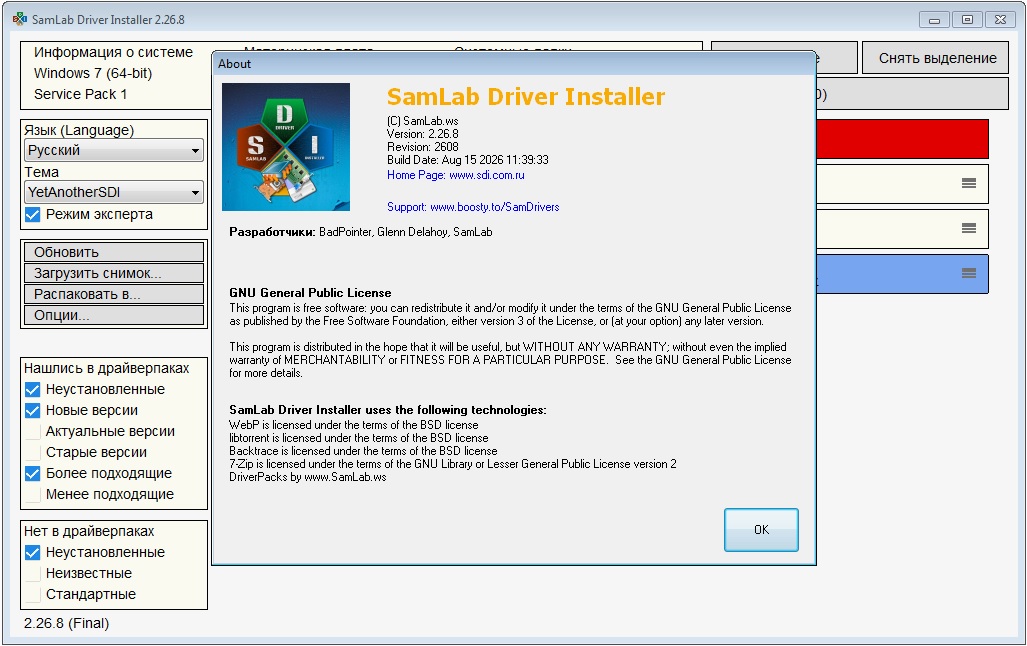Enable Менее подходящие checkbox

[32, 494]
